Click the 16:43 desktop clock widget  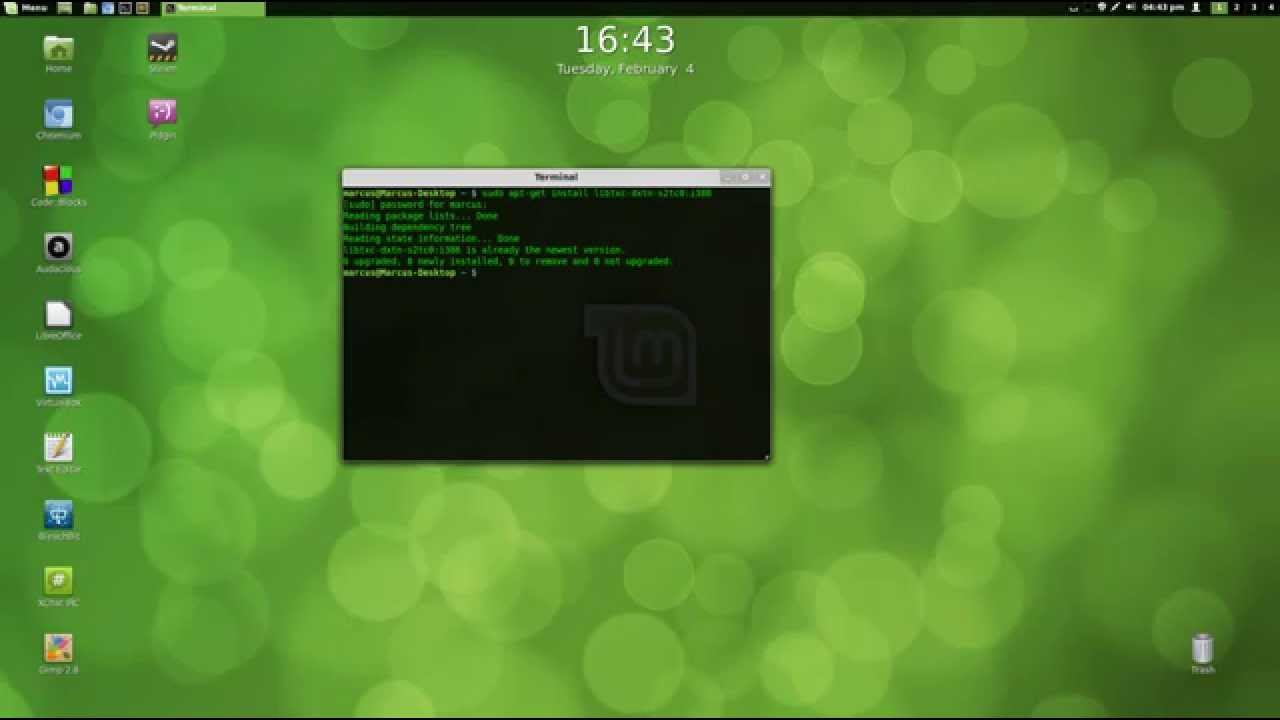[625, 40]
